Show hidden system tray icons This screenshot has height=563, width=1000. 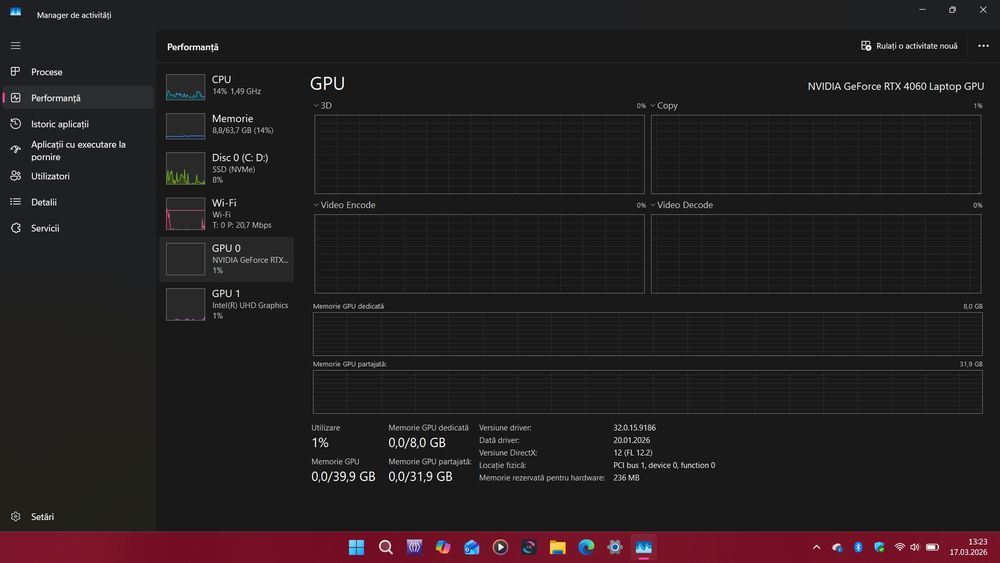816,547
